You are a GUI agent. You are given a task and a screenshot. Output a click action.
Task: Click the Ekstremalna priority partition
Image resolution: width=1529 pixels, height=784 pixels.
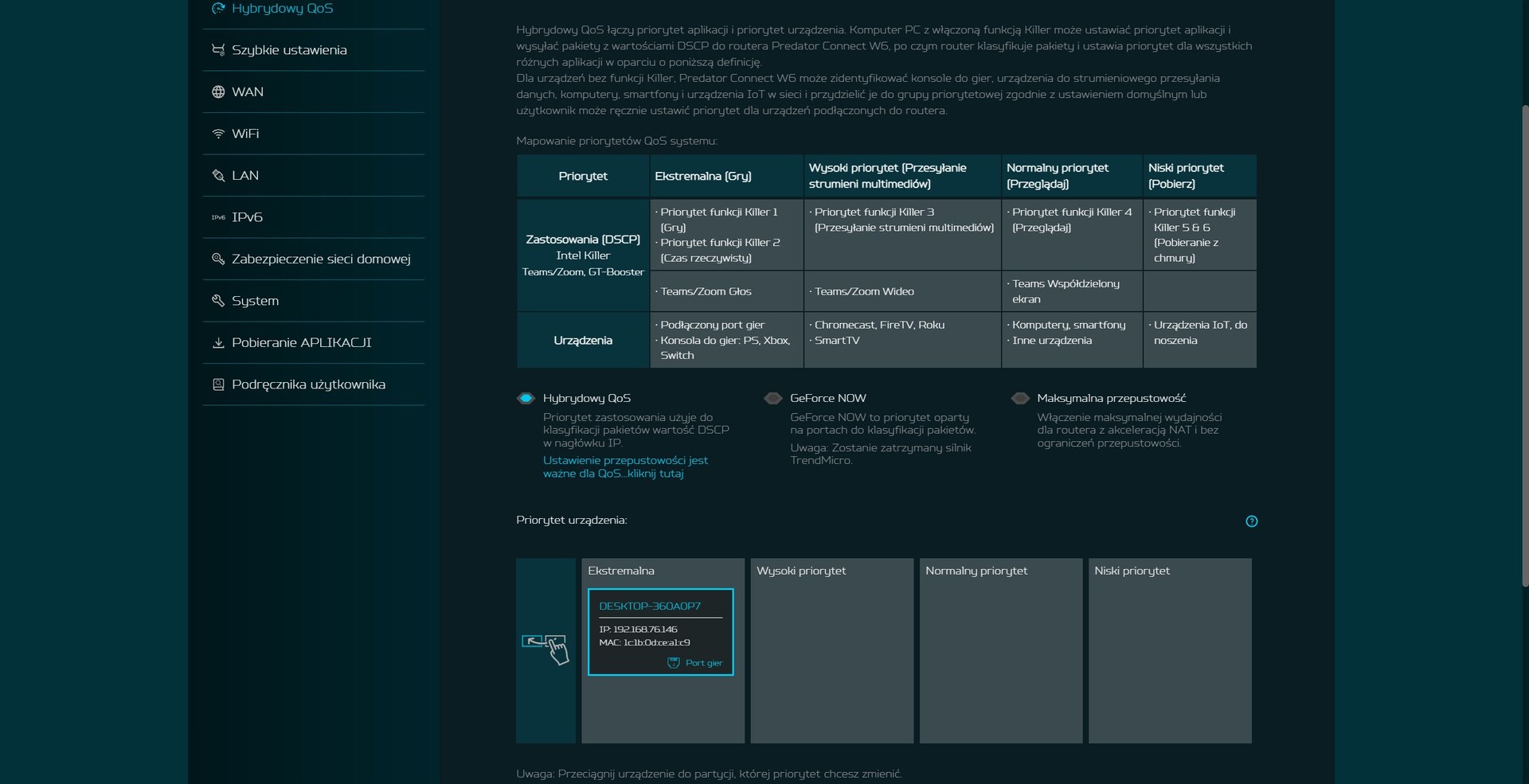point(663,651)
